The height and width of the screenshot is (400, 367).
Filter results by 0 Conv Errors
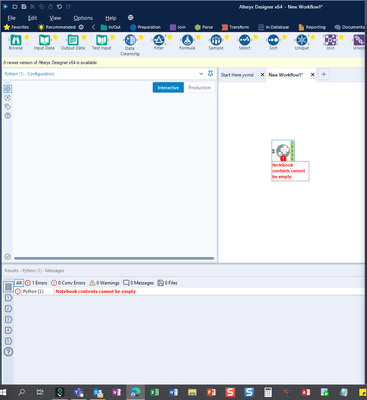pyautogui.click(x=68, y=283)
